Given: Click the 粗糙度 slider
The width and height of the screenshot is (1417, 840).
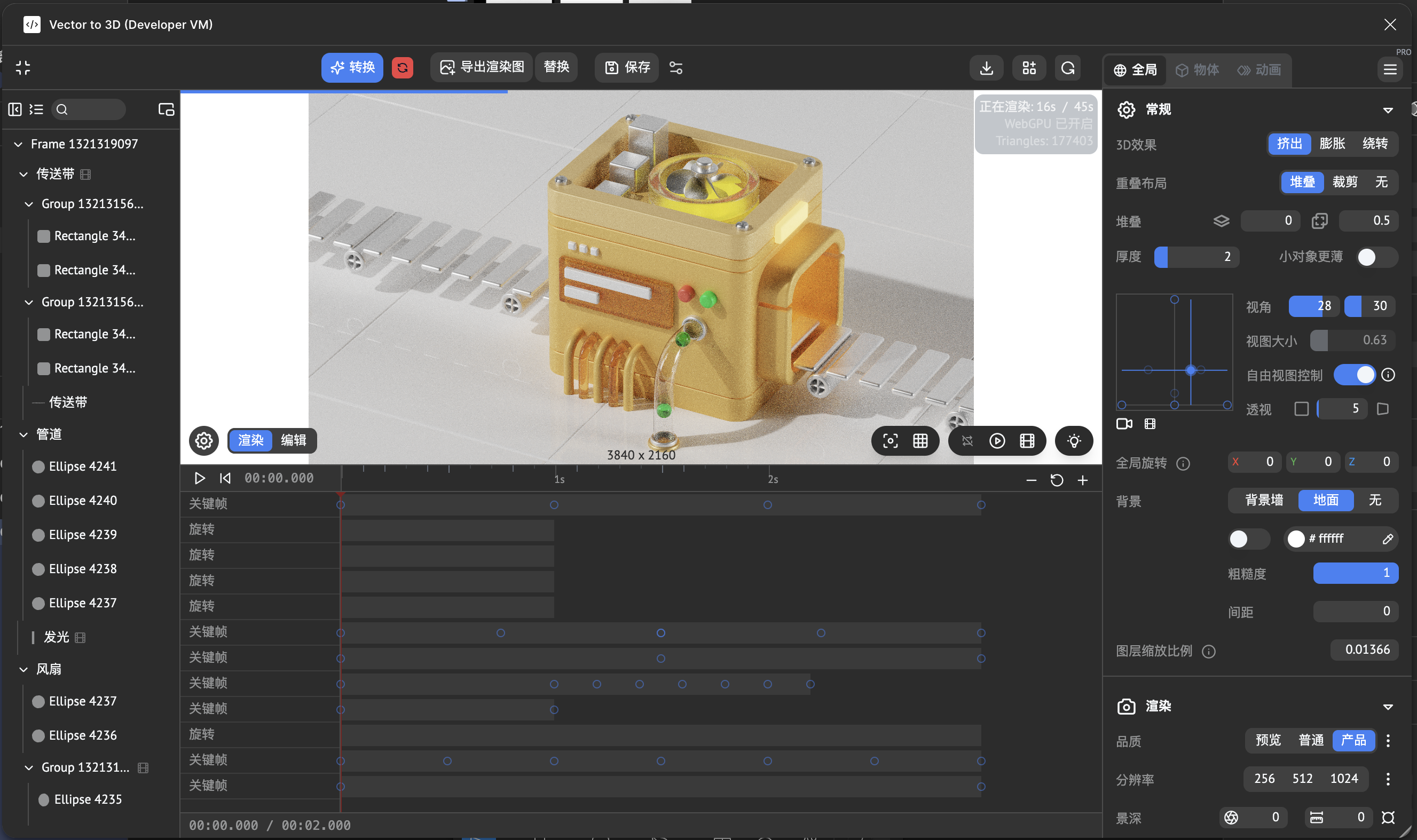Looking at the screenshot, I should 1355,573.
